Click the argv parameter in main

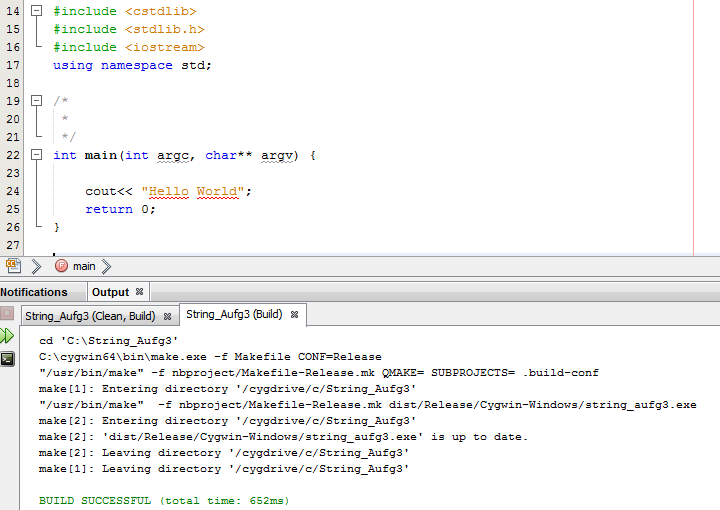pyautogui.click(x=279, y=155)
